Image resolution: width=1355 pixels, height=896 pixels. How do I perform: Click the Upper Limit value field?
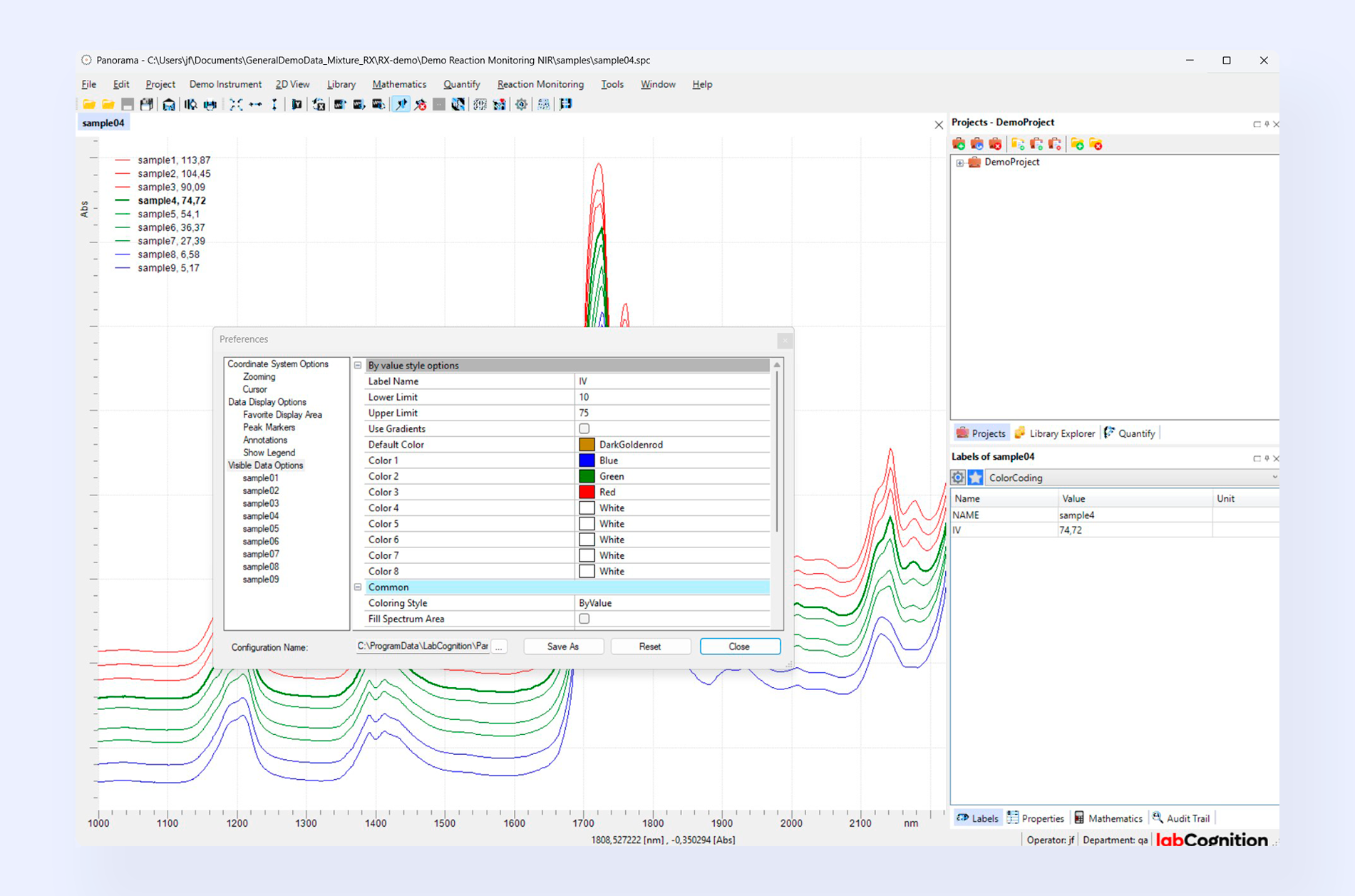tap(672, 413)
